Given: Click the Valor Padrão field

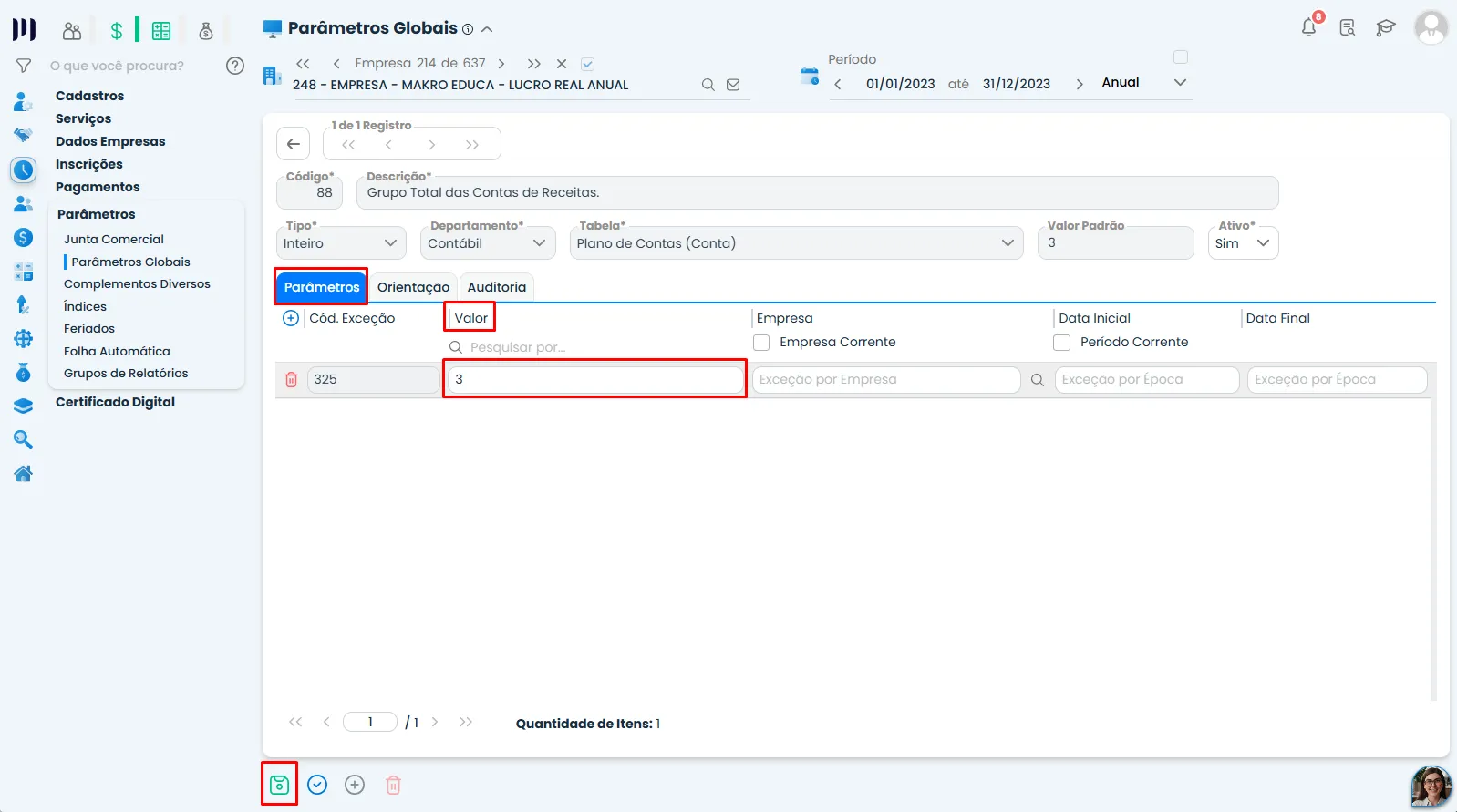Looking at the screenshot, I should pyautogui.click(x=1115, y=243).
